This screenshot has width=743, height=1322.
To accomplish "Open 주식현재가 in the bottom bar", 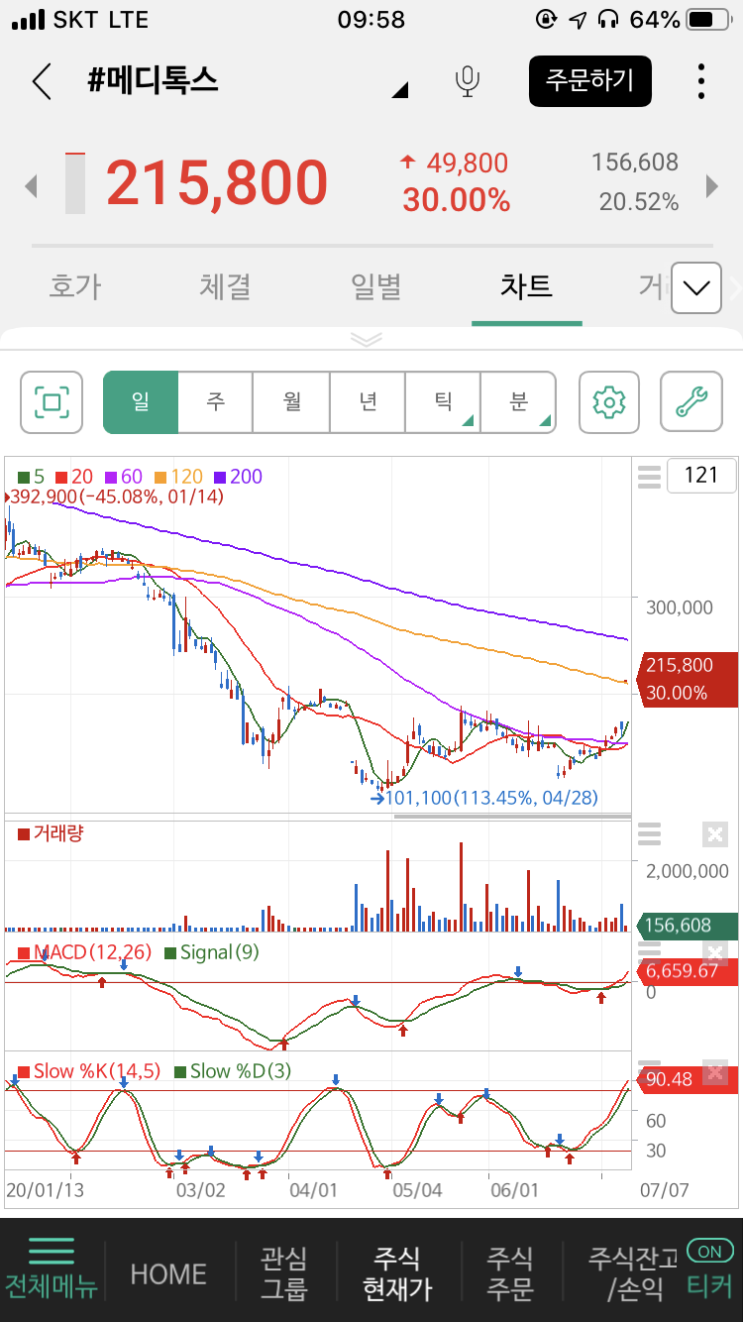I will point(397,1273).
